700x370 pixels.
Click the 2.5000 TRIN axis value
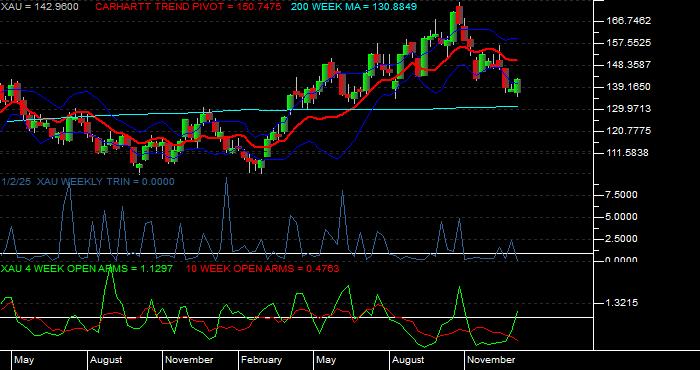click(x=621, y=239)
